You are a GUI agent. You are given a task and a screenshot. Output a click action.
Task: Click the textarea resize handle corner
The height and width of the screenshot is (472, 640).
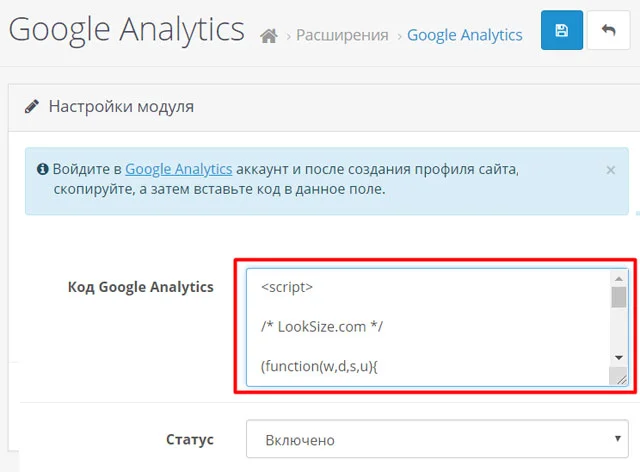click(619, 376)
